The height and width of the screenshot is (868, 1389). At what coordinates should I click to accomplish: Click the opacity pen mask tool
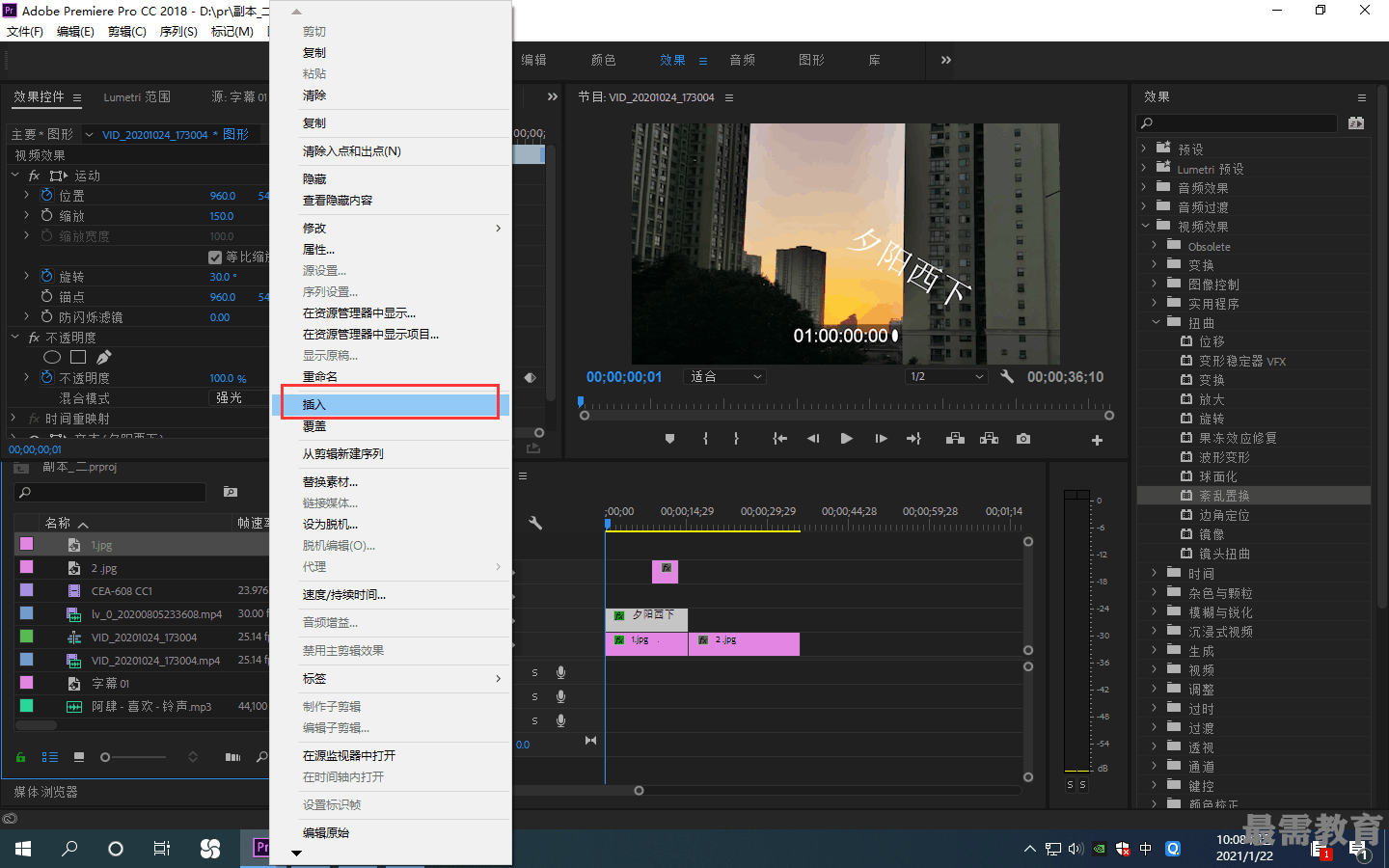coord(103,357)
